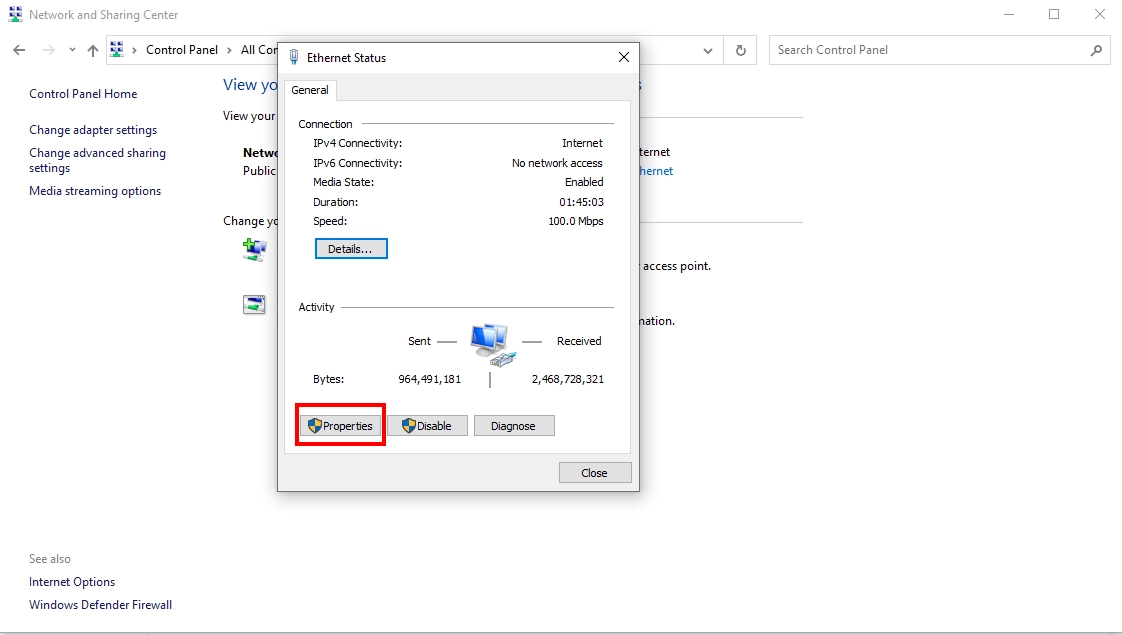Close the Ethernet Status dialog via Close button
Screen dimensions: 1122x635
point(594,473)
